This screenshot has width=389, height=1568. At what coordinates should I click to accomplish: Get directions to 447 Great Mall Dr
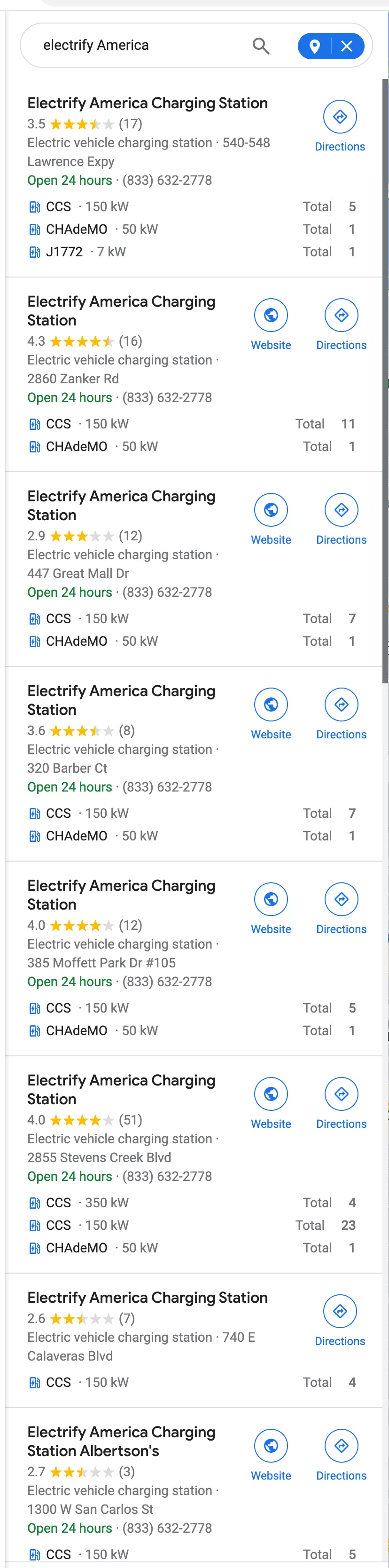342,520
